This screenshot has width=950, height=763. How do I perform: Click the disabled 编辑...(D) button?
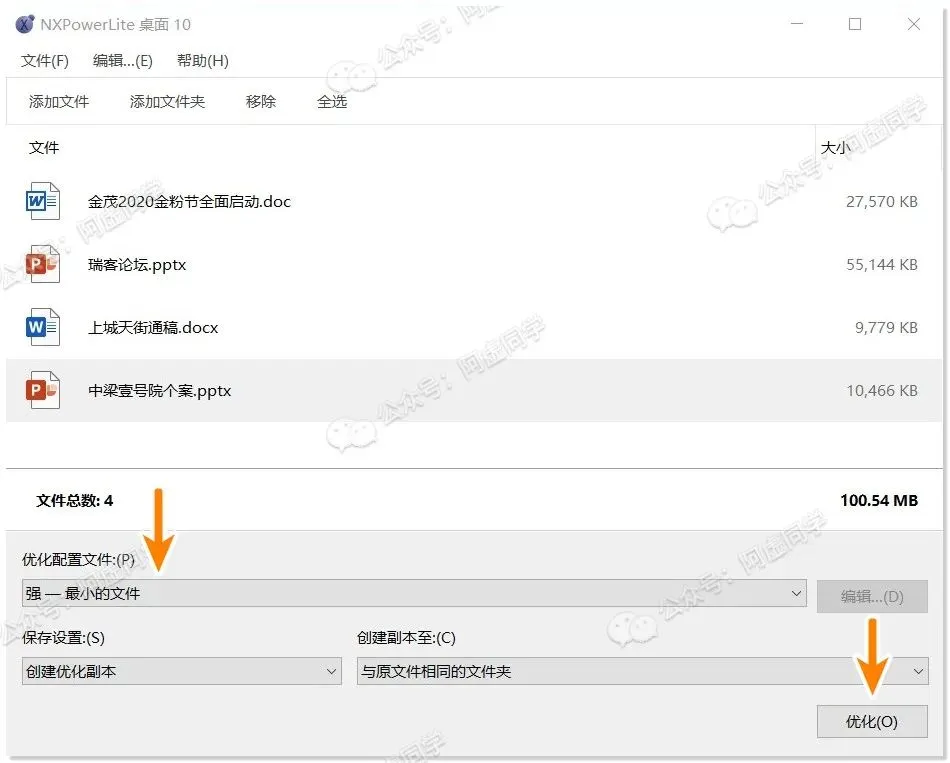[x=872, y=596]
